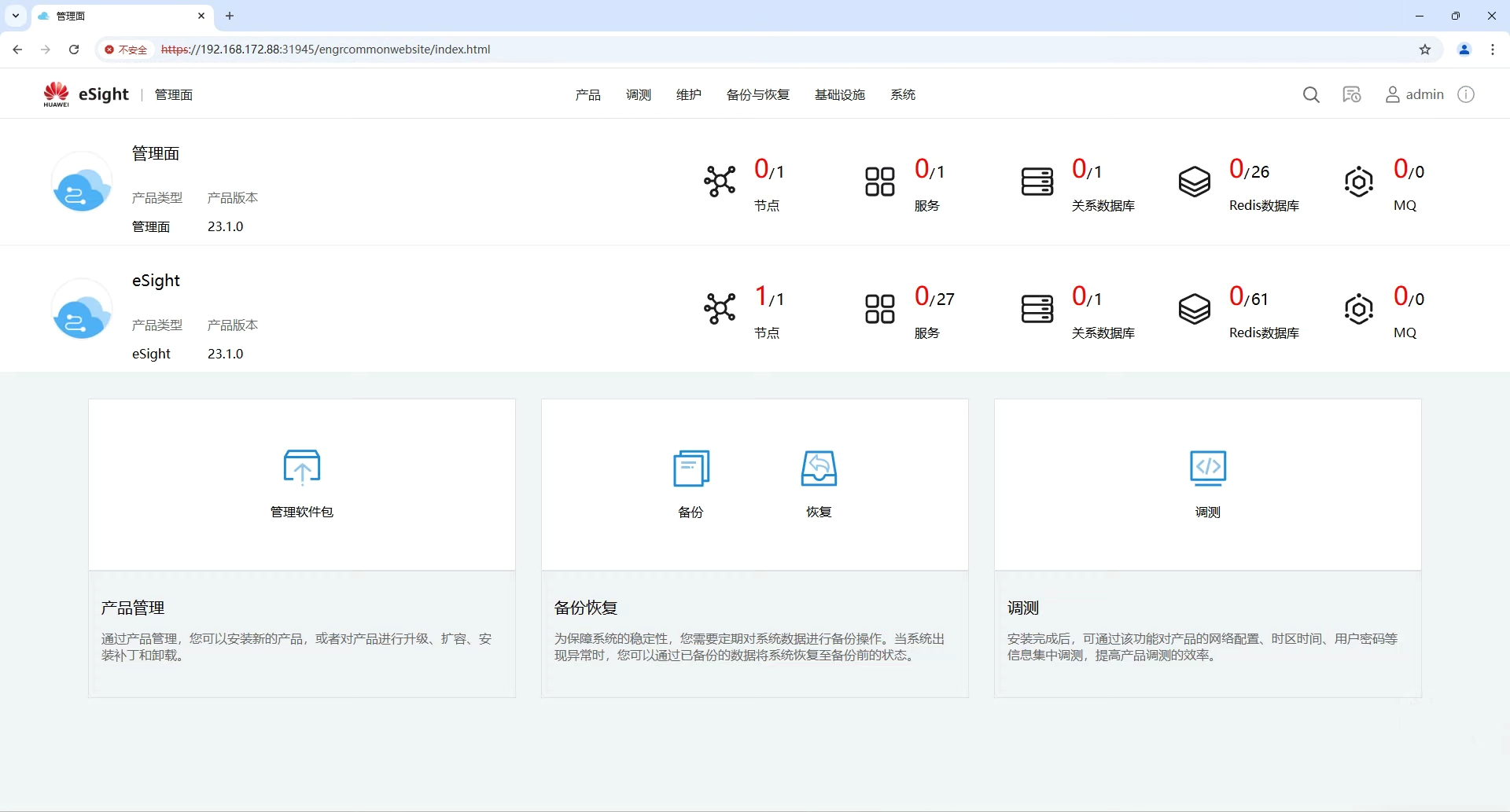Open the 产品 menu in navigation bar
The width and height of the screenshot is (1510, 812).
tap(587, 95)
